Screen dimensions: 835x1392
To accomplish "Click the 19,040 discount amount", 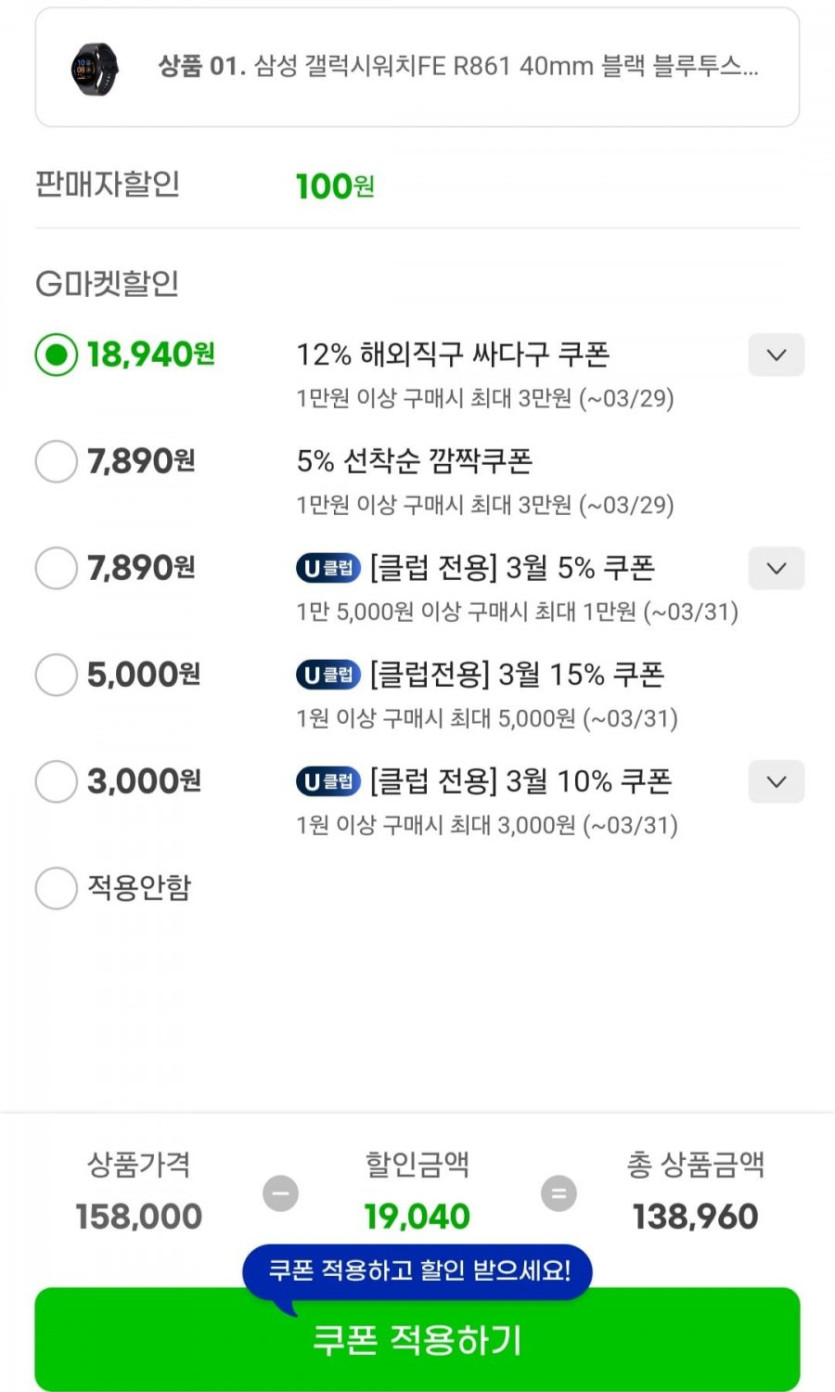I will 417,1217.
